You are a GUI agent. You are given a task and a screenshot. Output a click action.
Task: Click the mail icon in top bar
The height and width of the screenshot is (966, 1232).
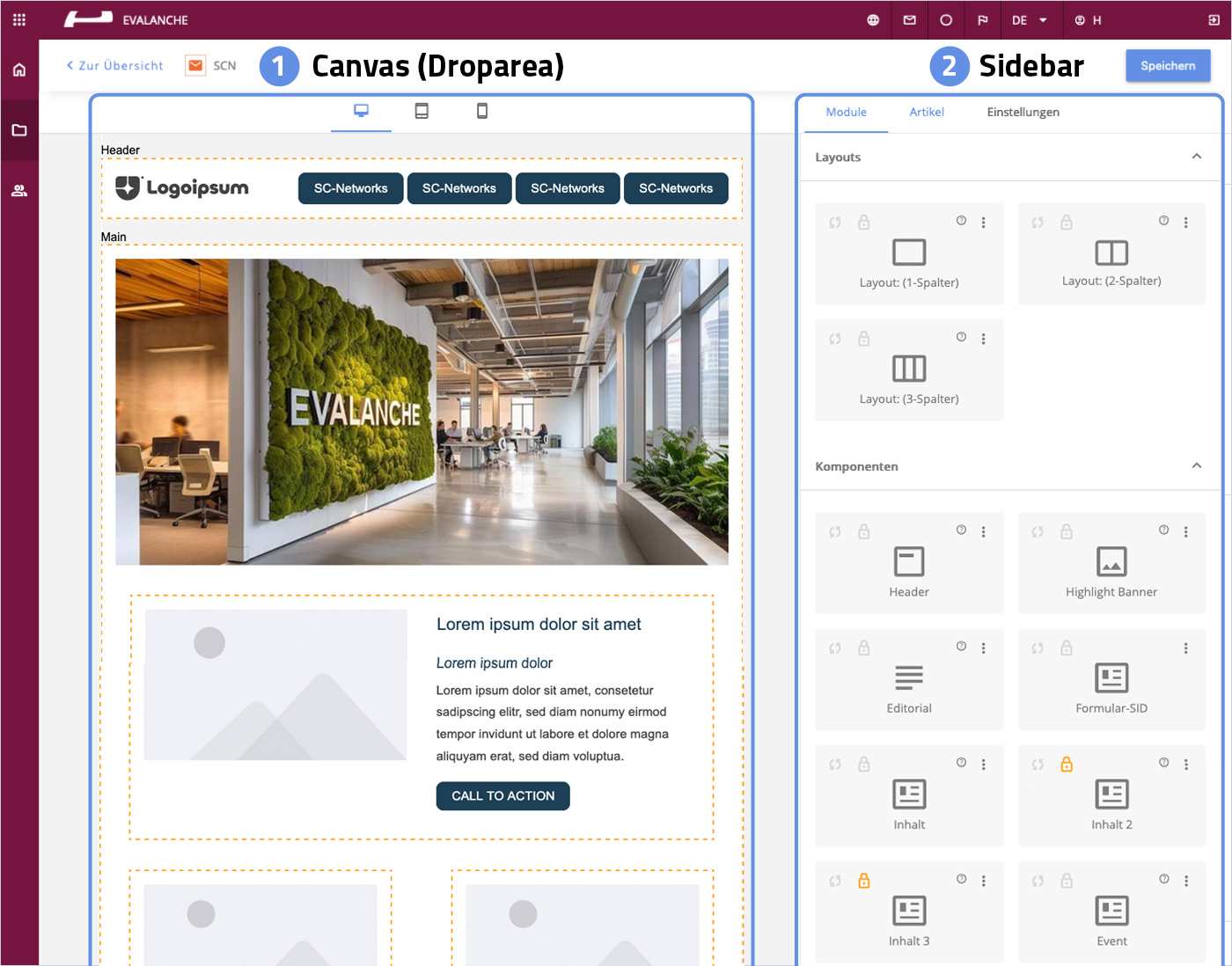[x=910, y=20]
